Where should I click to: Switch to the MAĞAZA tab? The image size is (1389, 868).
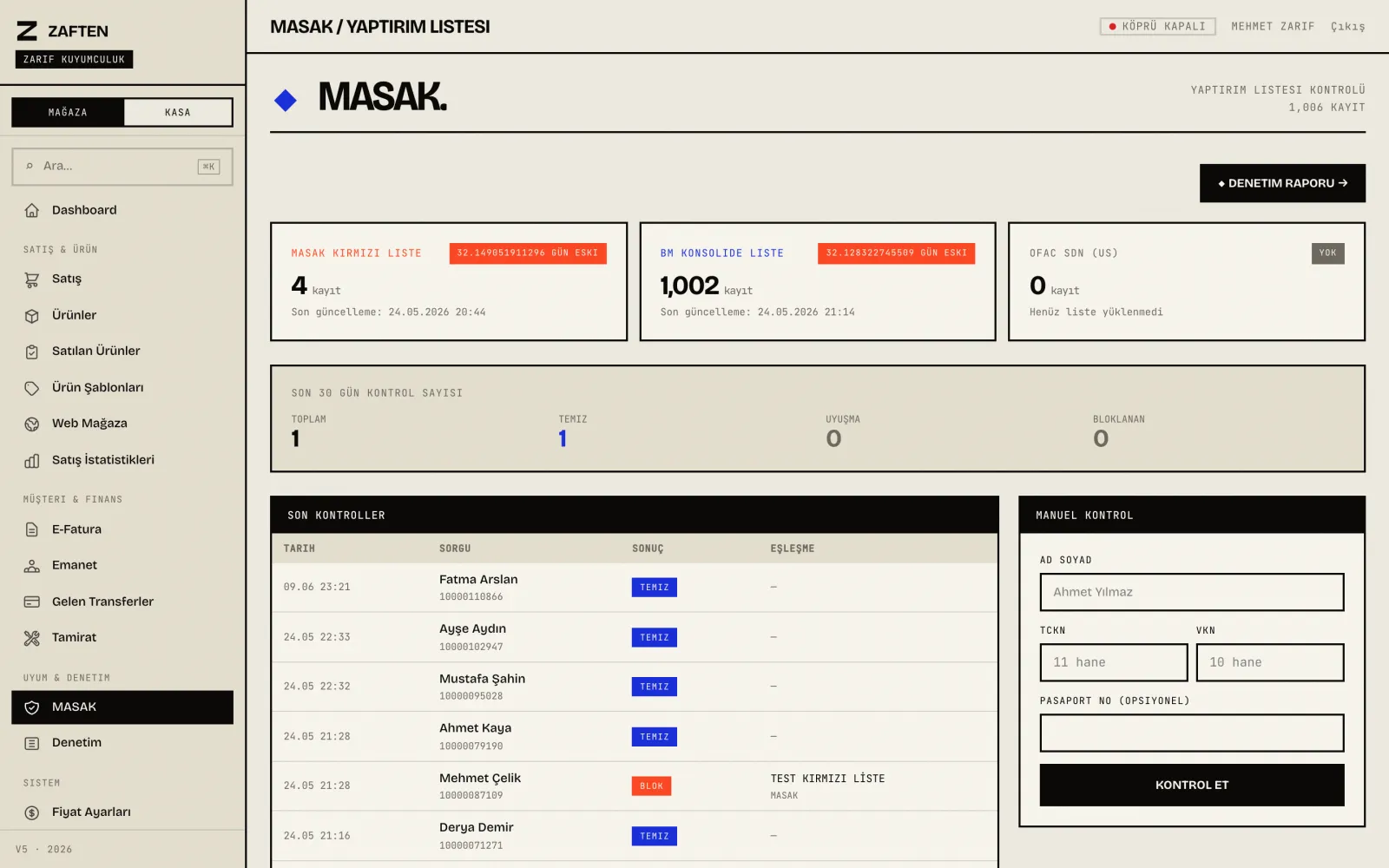click(x=68, y=112)
